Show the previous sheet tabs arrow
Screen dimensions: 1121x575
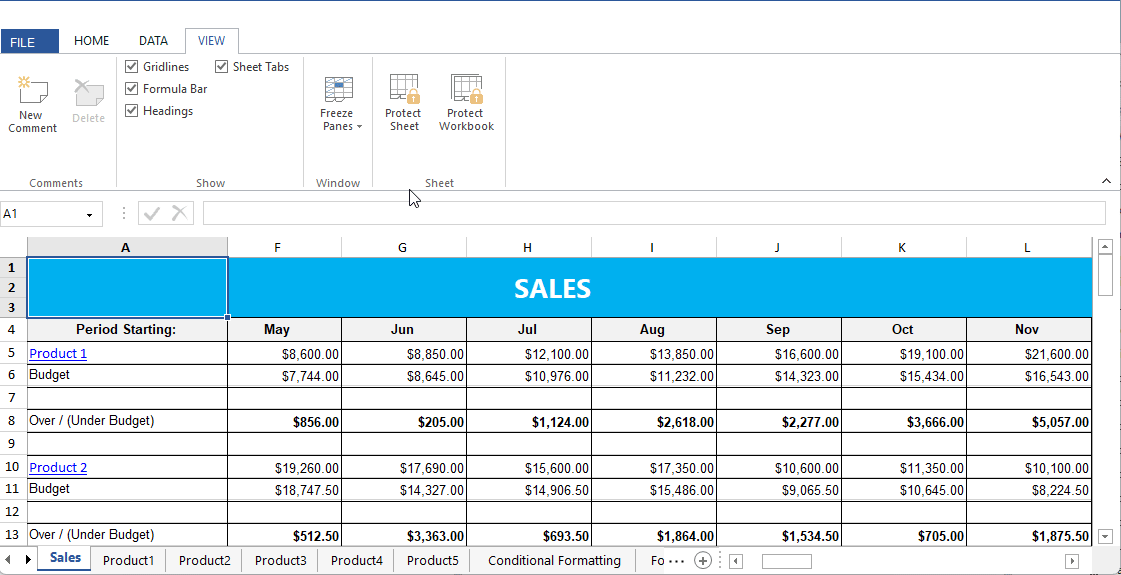7,559
